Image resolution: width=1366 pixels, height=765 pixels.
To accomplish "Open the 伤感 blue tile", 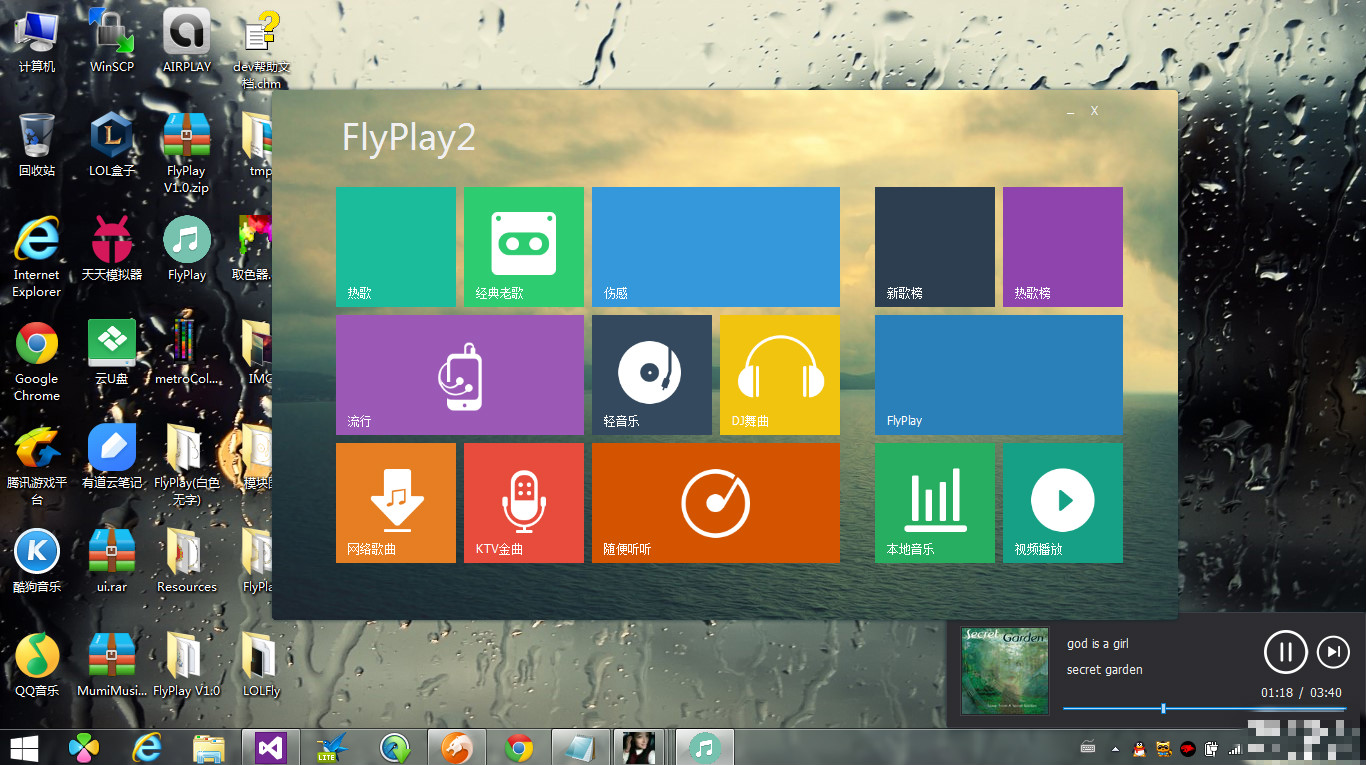I will click(x=715, y=247).
